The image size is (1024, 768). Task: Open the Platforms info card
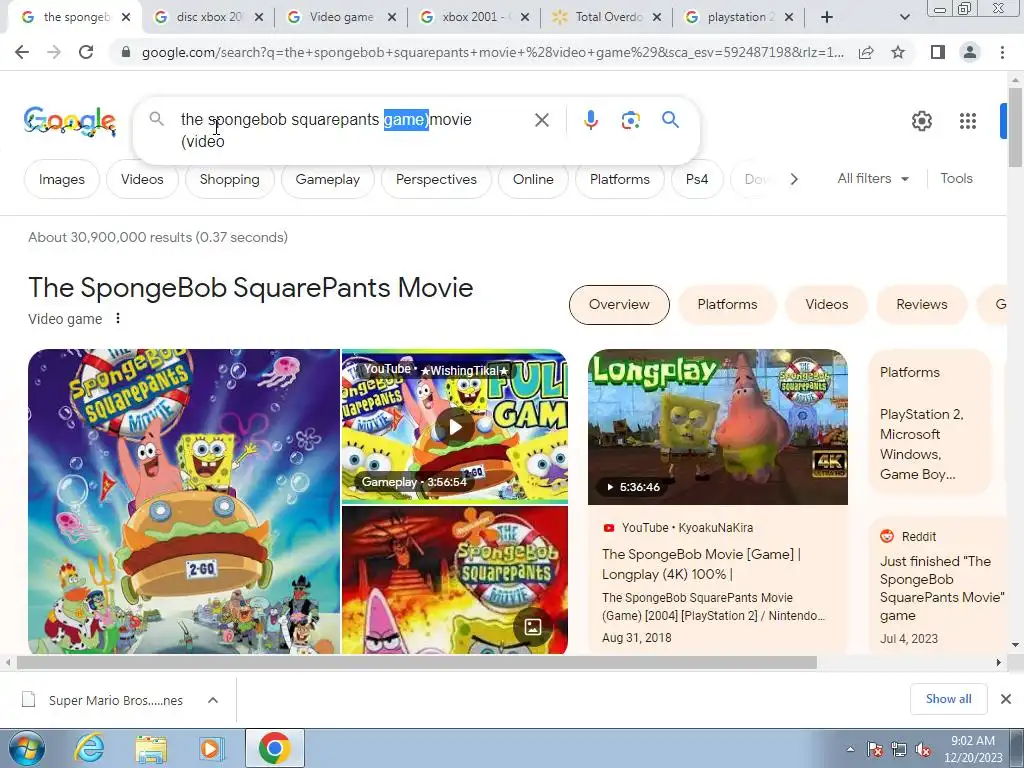930,422
